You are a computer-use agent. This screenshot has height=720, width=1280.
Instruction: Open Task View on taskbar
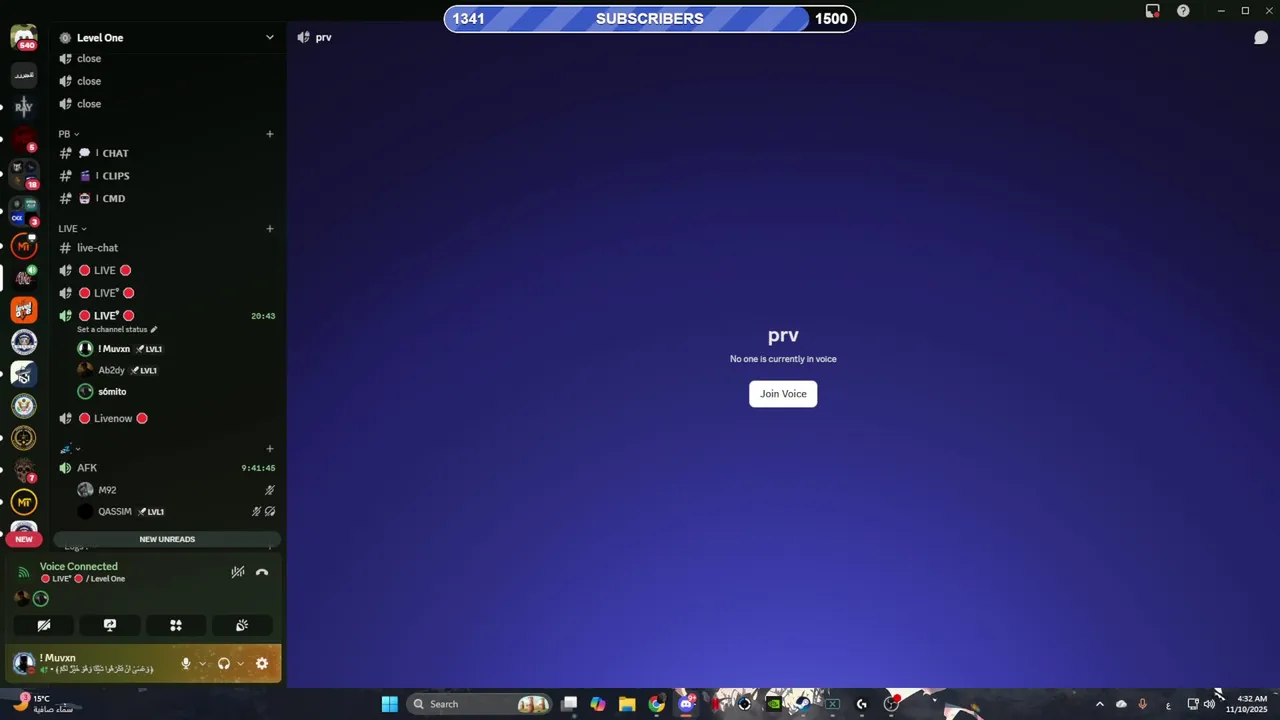tap(569, 704)
